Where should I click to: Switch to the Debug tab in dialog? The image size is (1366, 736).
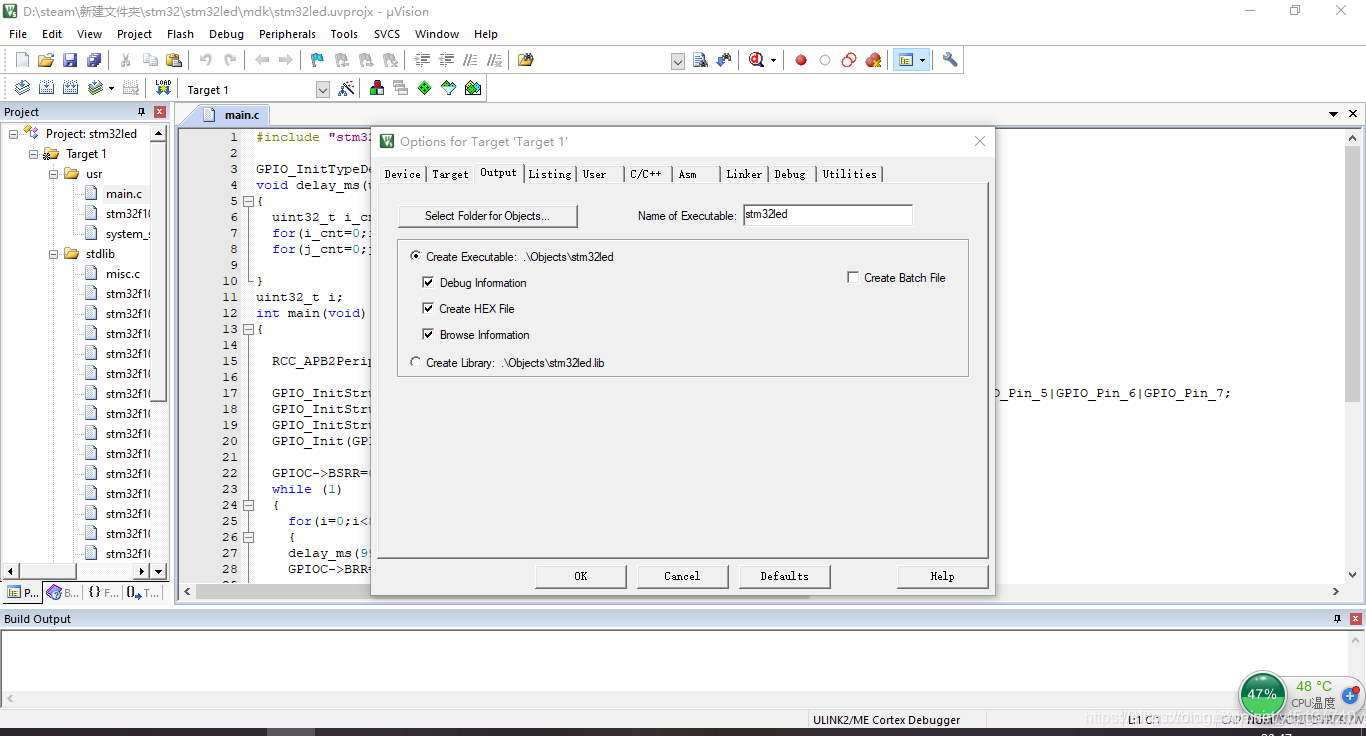point(790,174)
